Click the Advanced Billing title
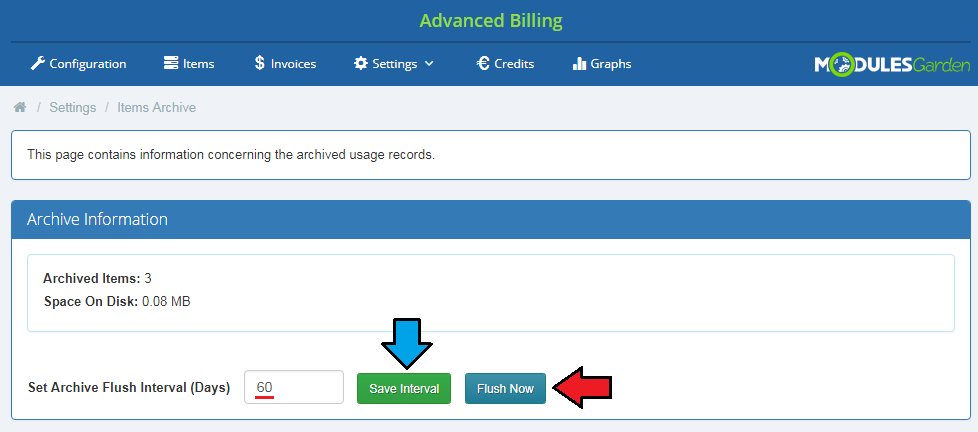Image resolution: width=978 pixels, height=432 pixels. pyautogui.click(x=491, y=21)
